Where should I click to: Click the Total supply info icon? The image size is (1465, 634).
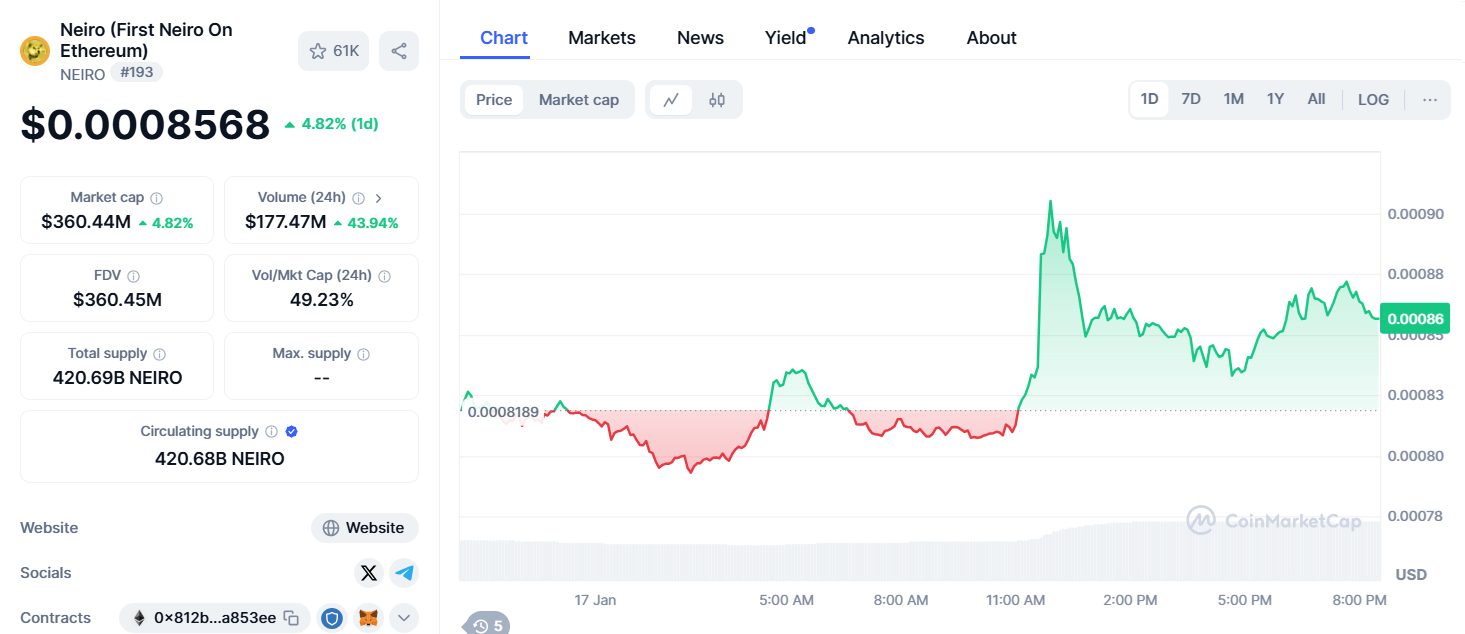click(160, 354)
